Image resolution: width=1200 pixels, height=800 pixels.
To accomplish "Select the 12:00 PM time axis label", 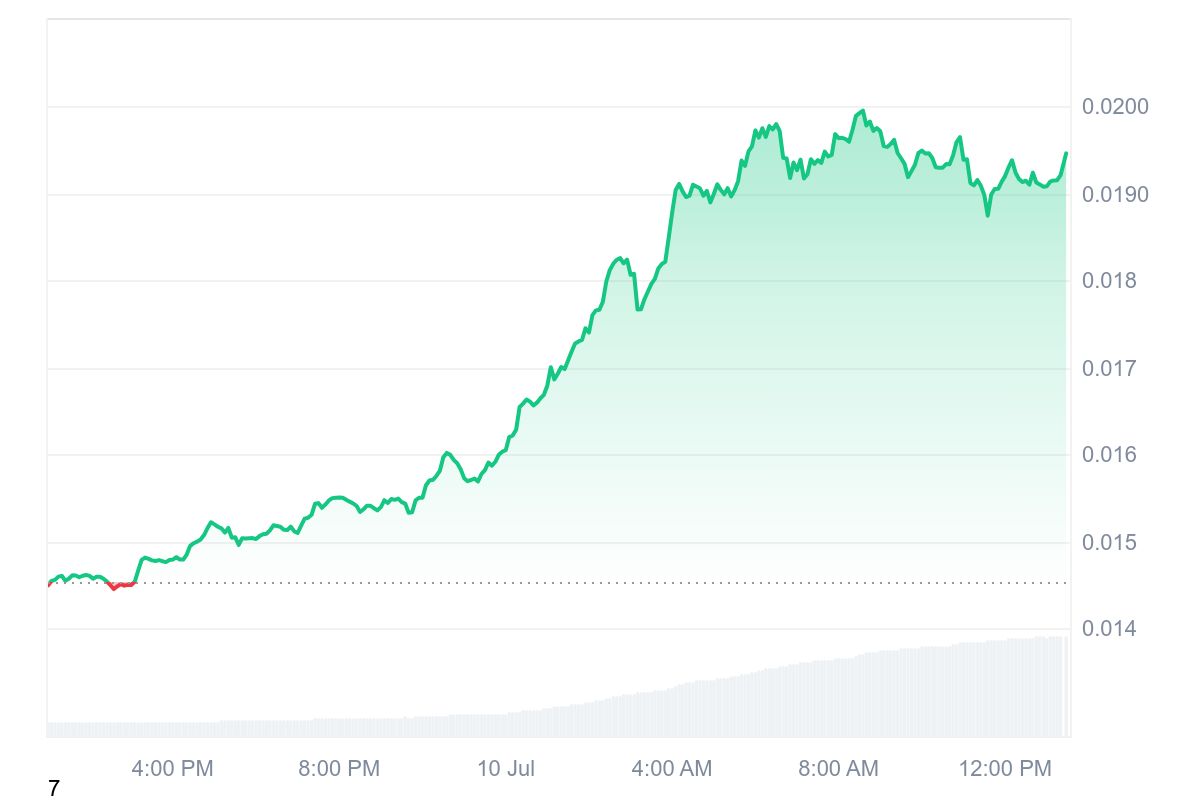I will click(1005, 769).
